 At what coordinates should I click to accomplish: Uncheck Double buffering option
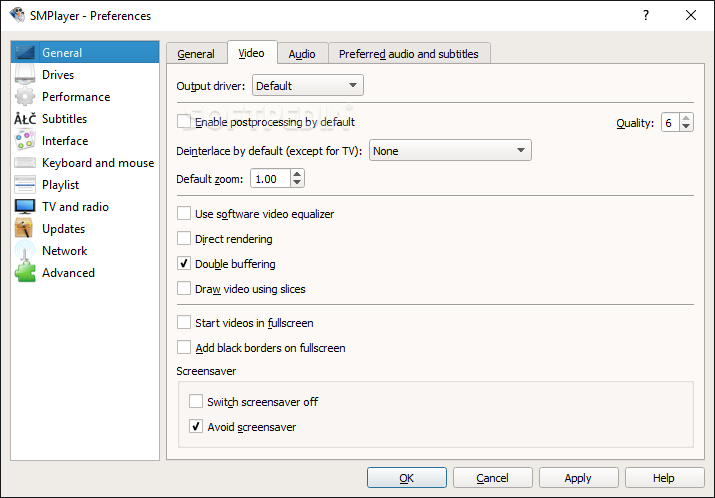point(184,264)
